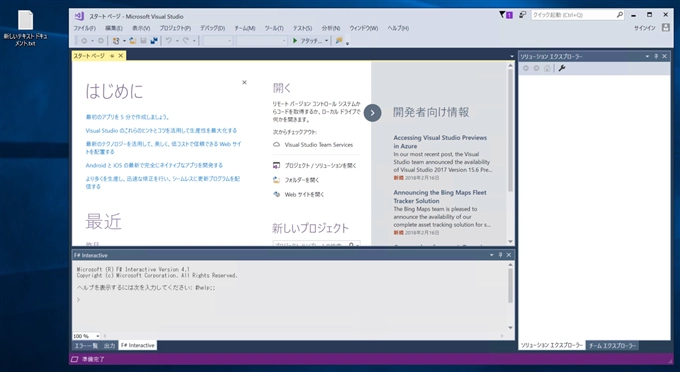Viewport: 680px width, 372px height.
Task: Click the Navigate Backward toolbar icon
Action: tap(84, 41)
